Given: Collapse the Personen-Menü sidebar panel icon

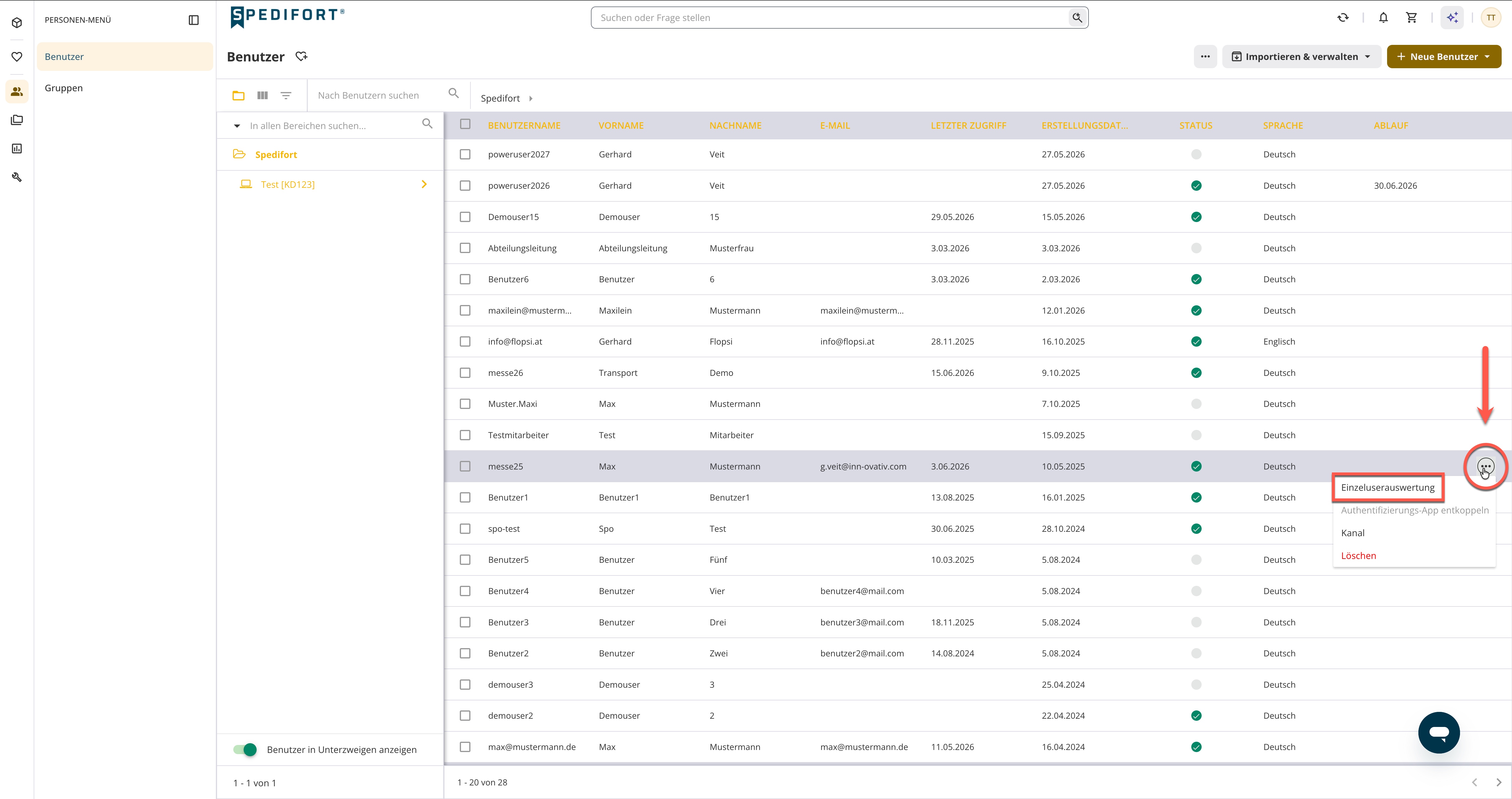Looking at the screenshot, I should coord(194,20).
